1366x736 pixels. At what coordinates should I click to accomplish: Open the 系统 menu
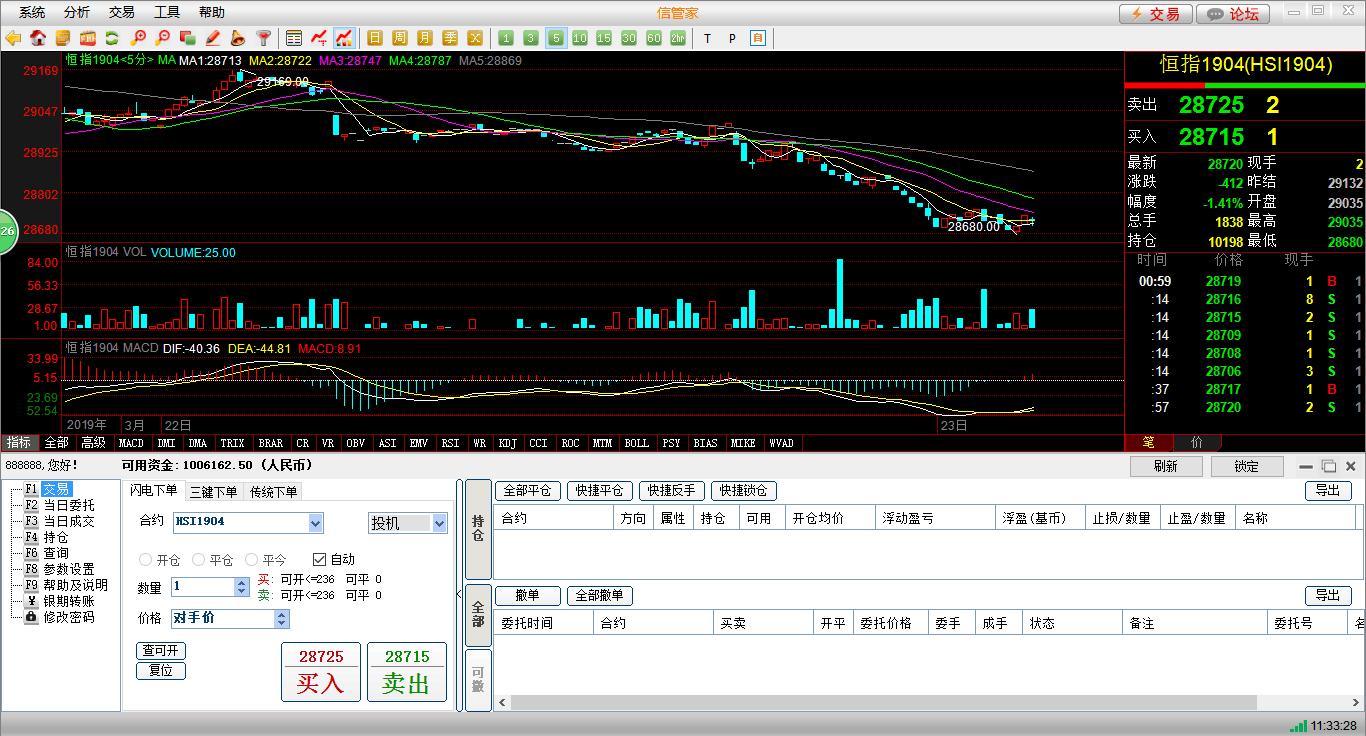tap(32, 12)
